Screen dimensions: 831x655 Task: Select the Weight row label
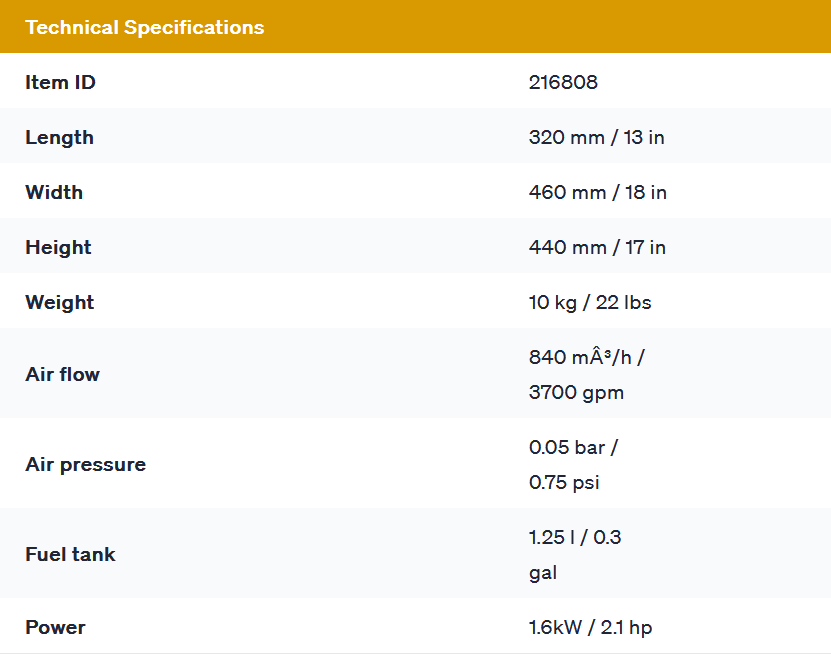[x=59, y=302]
